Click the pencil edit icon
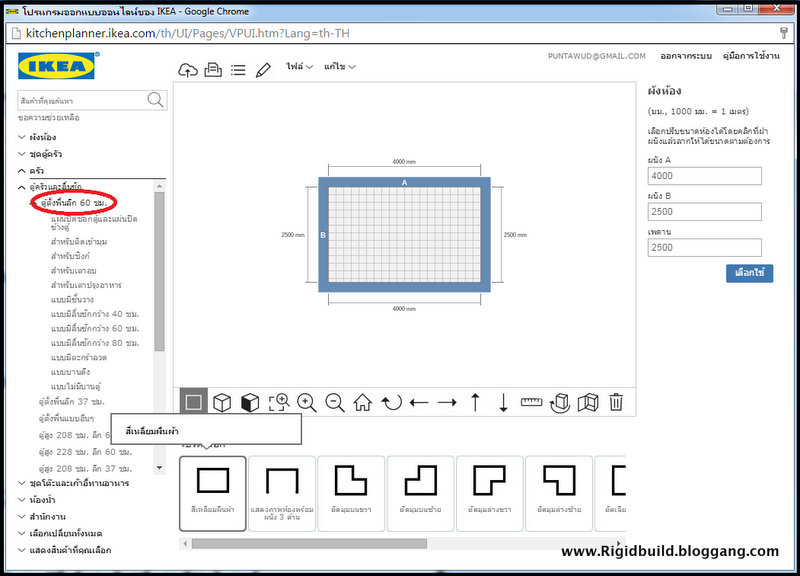 tap(263, 69)
